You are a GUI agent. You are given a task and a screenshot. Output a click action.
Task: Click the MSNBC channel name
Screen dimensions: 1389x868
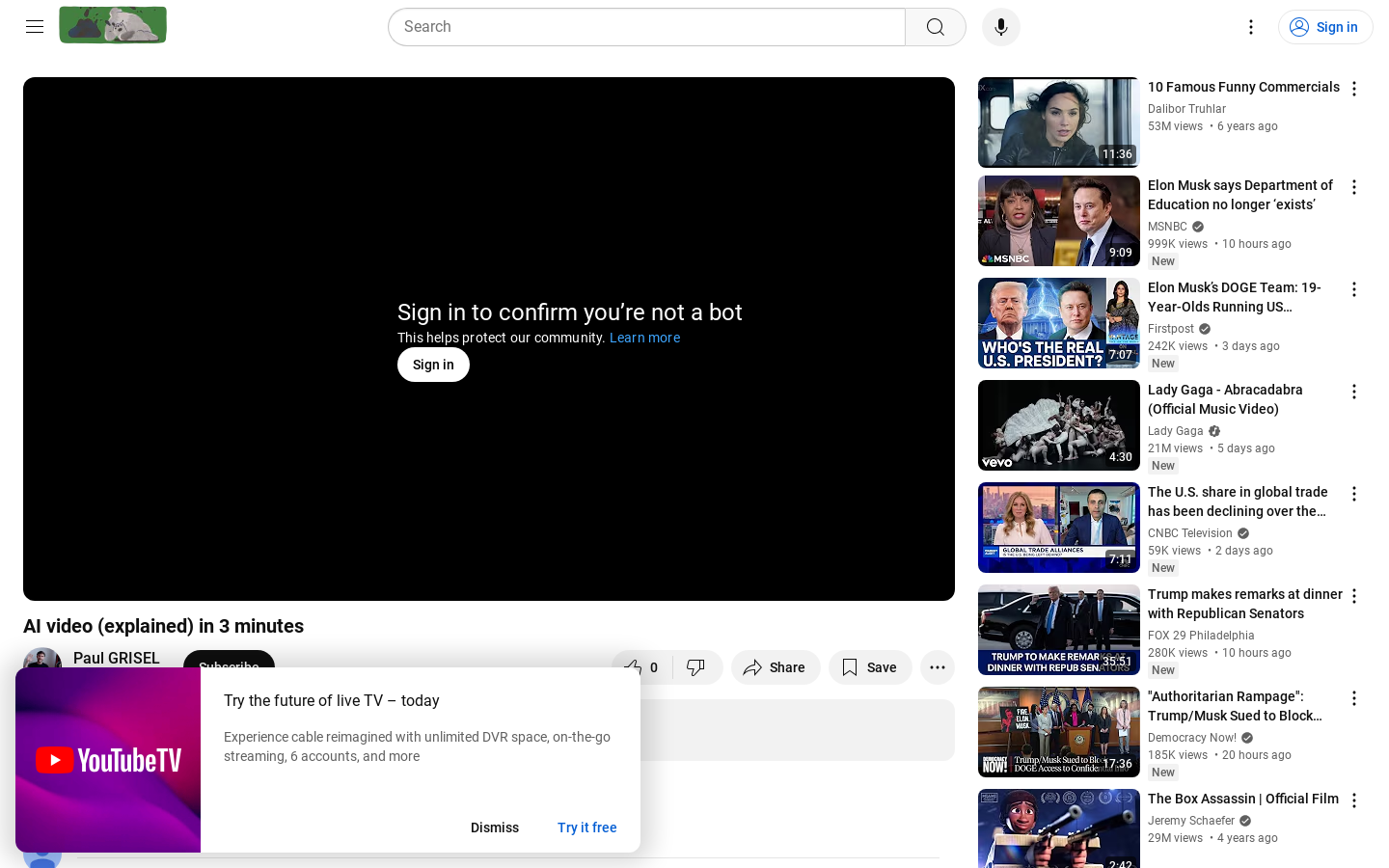click(x=1167, y=227)
